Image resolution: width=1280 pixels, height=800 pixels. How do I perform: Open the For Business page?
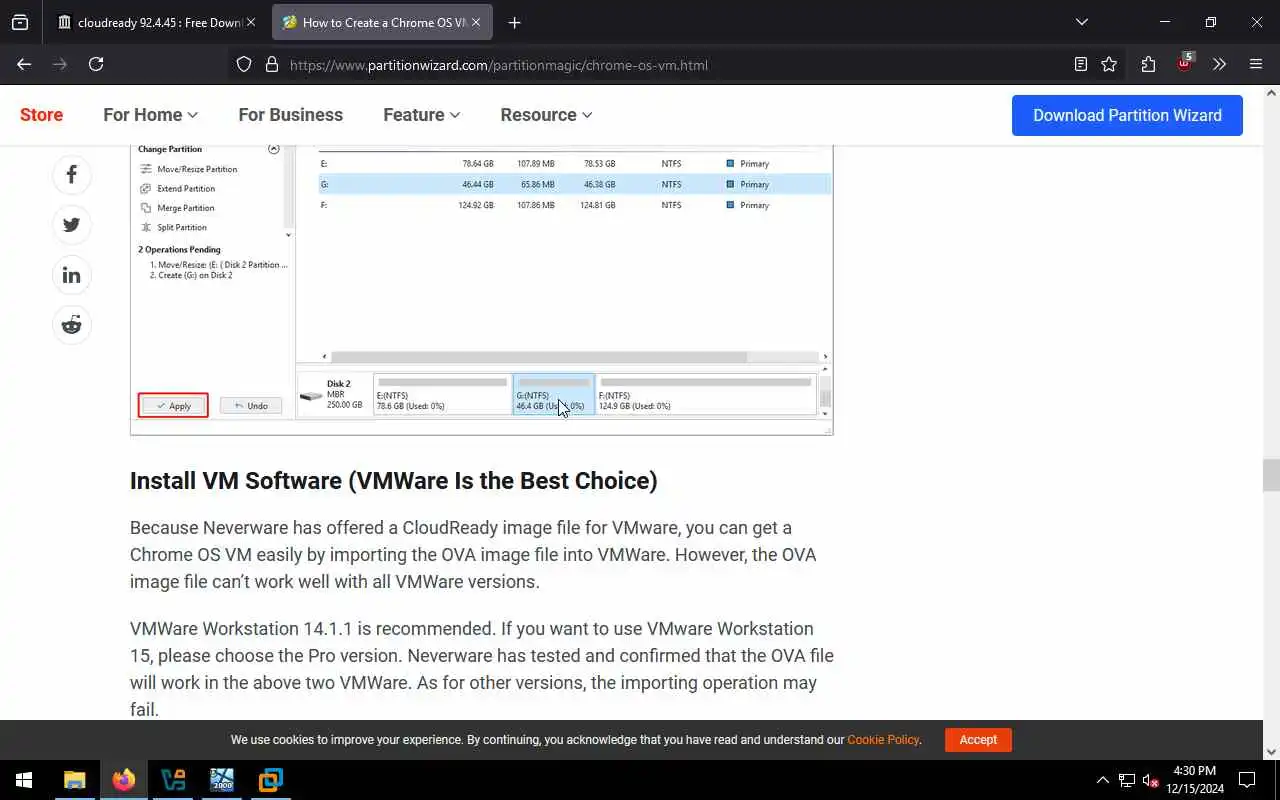click(x=290, y=115)
